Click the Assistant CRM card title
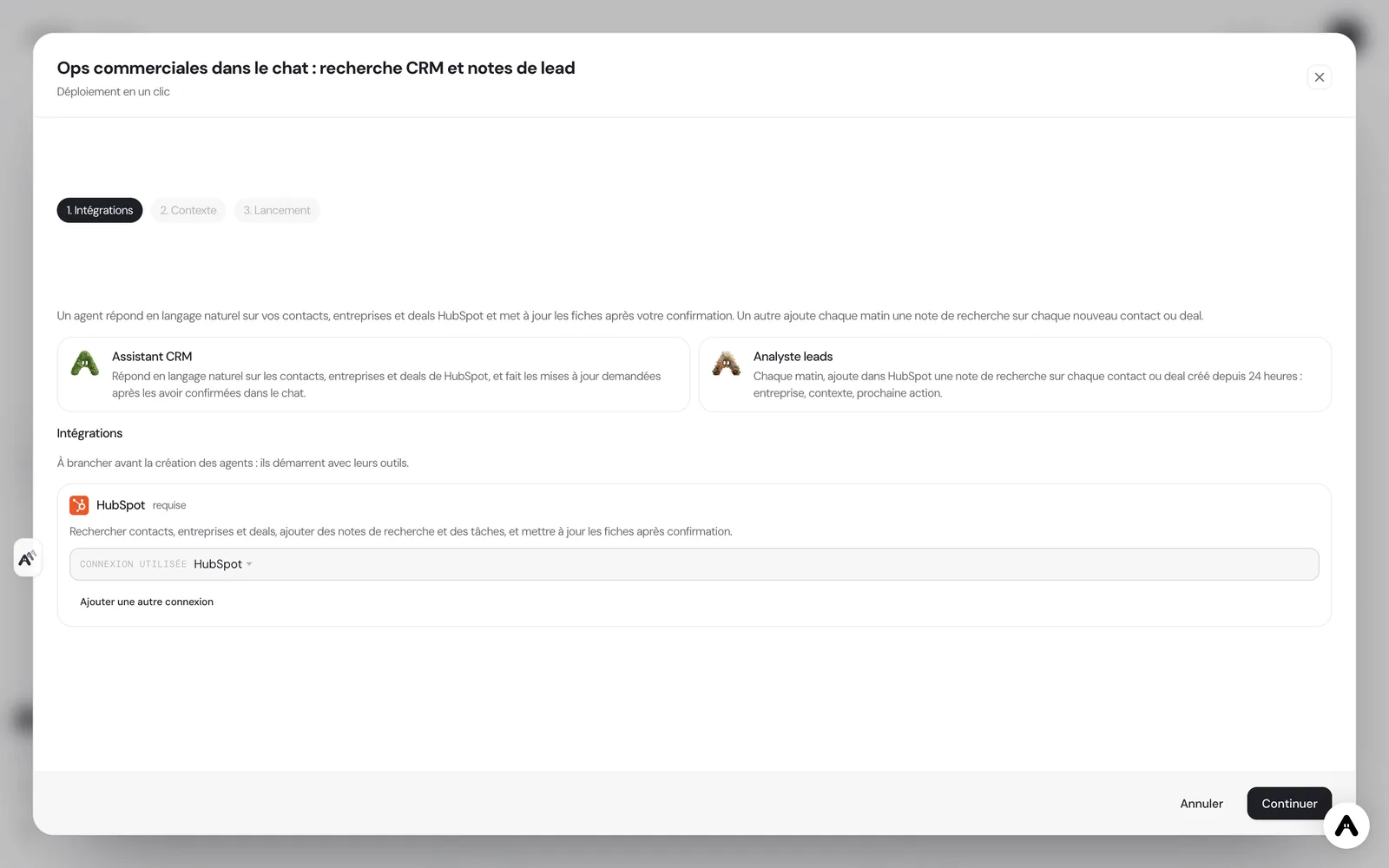 click(152, 357)
